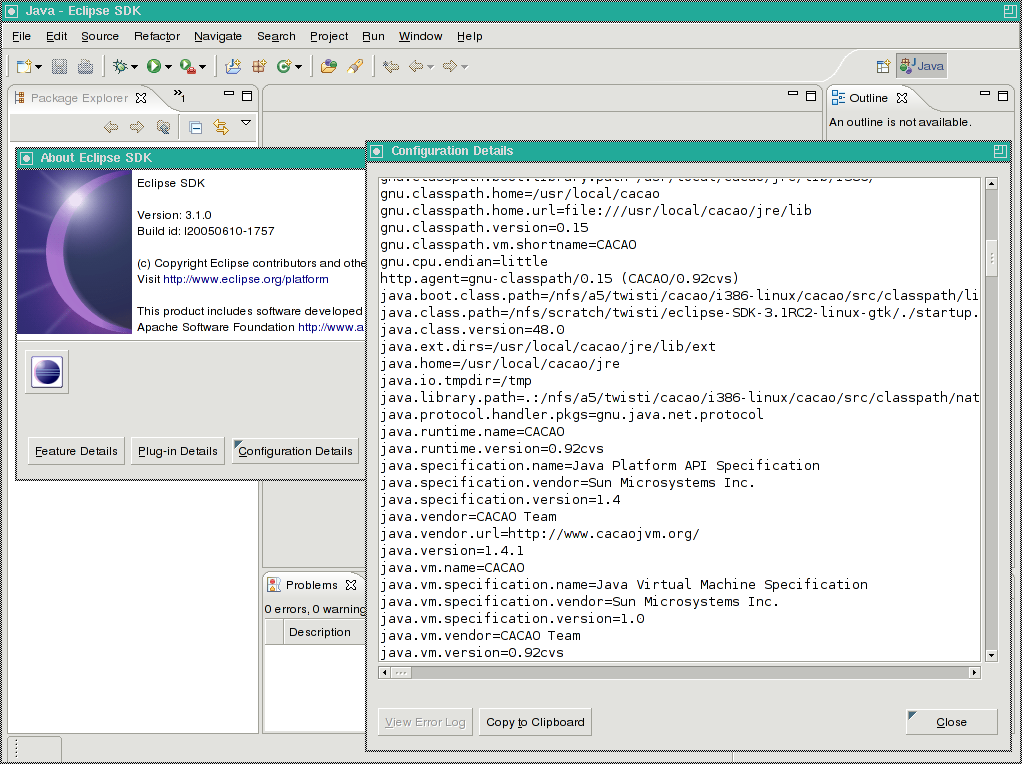Click the Open Perspective icon
Image resolution: width=1022 pixels, height=764 pixels.
tap(883, 66)
